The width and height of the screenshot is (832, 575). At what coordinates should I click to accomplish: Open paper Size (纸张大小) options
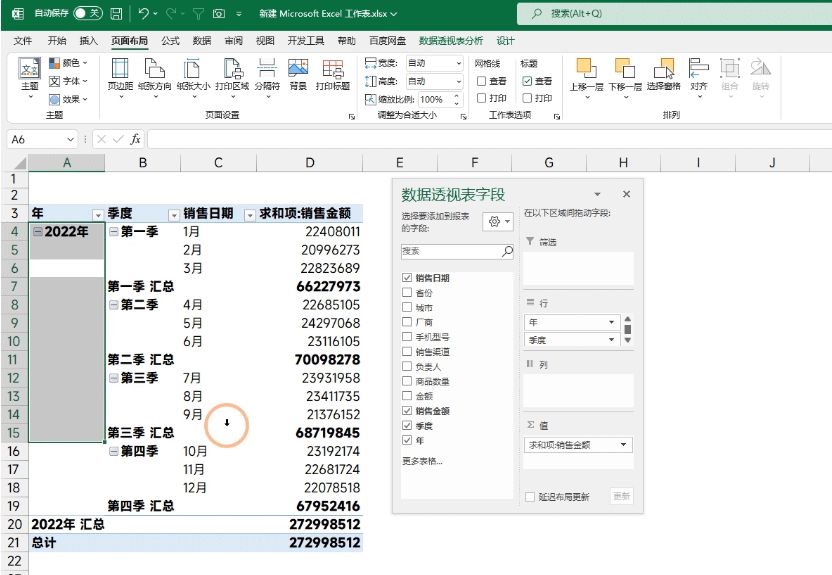point(193,77)
